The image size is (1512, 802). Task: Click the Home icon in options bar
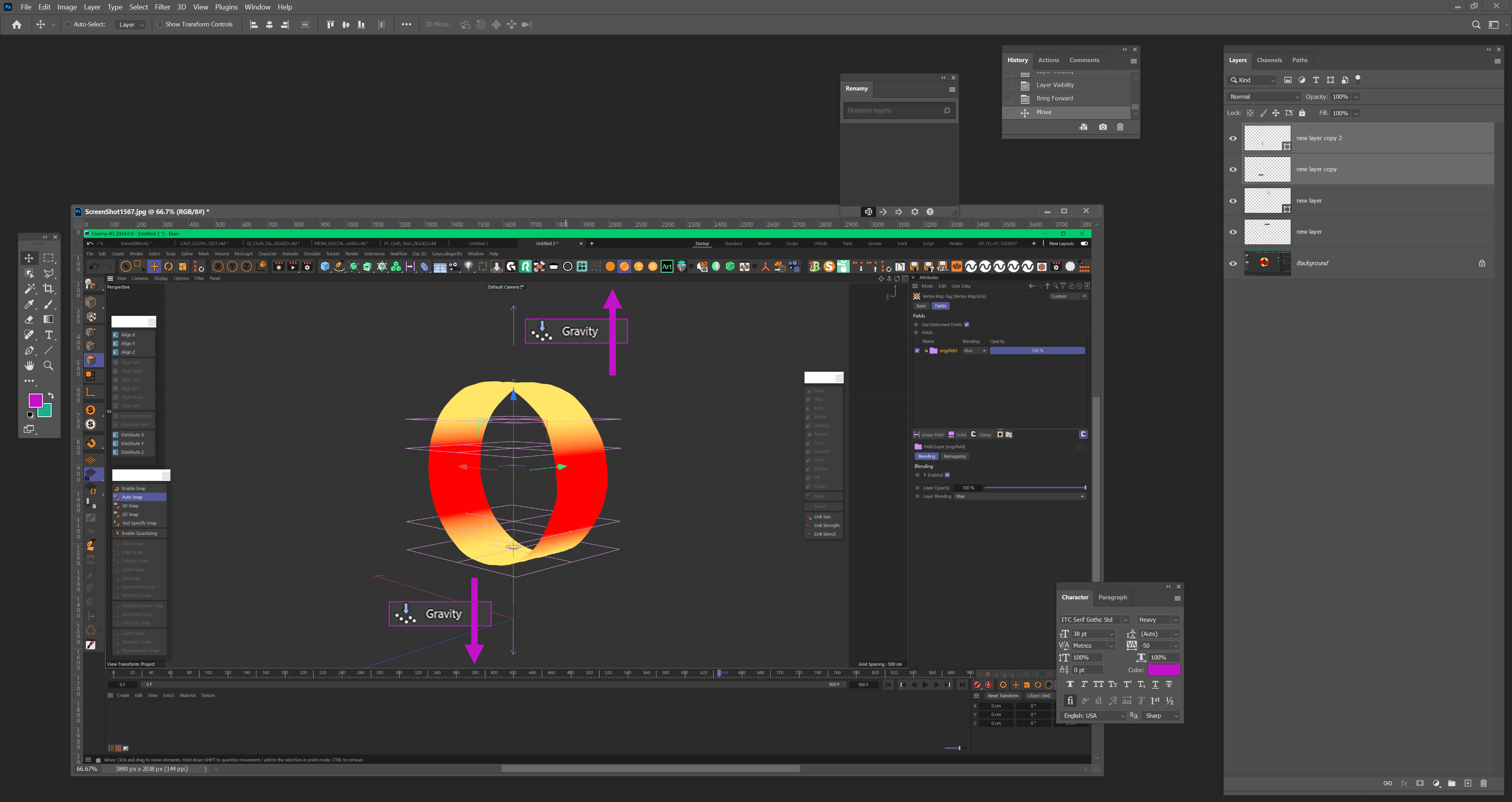click(x=17, y=25)
